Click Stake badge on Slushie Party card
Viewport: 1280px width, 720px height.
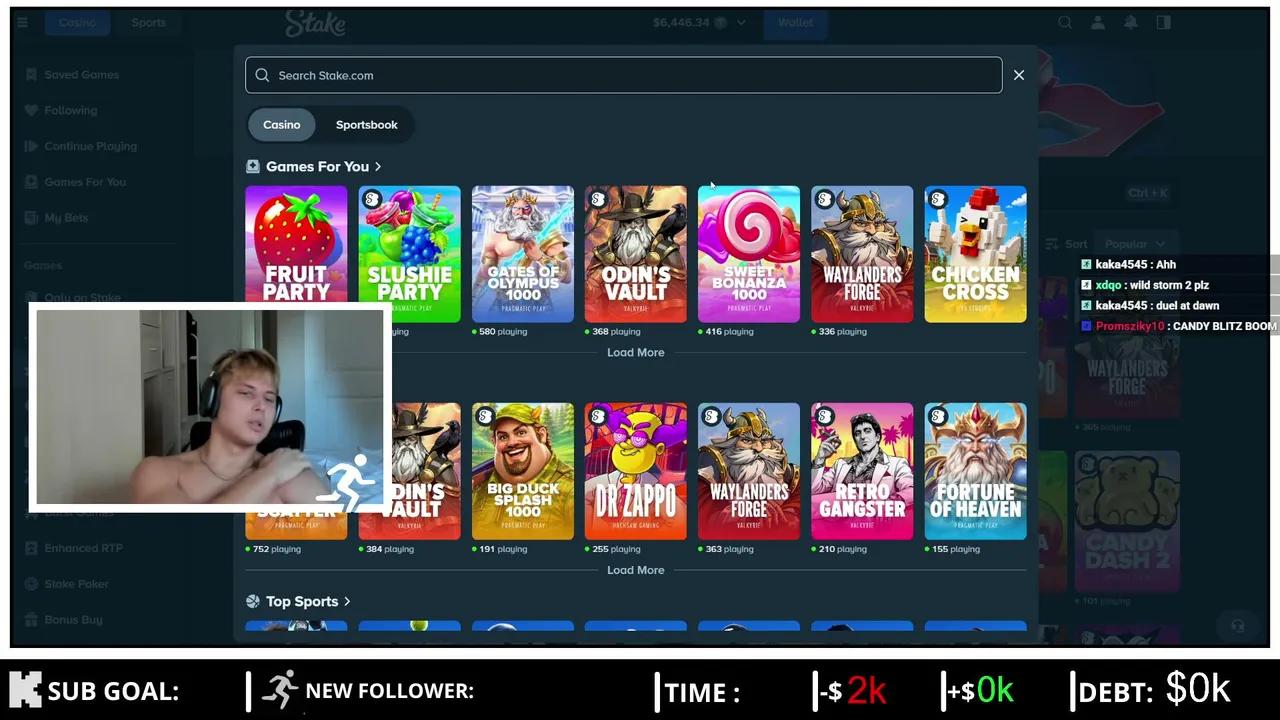click(x=372, y=199)
